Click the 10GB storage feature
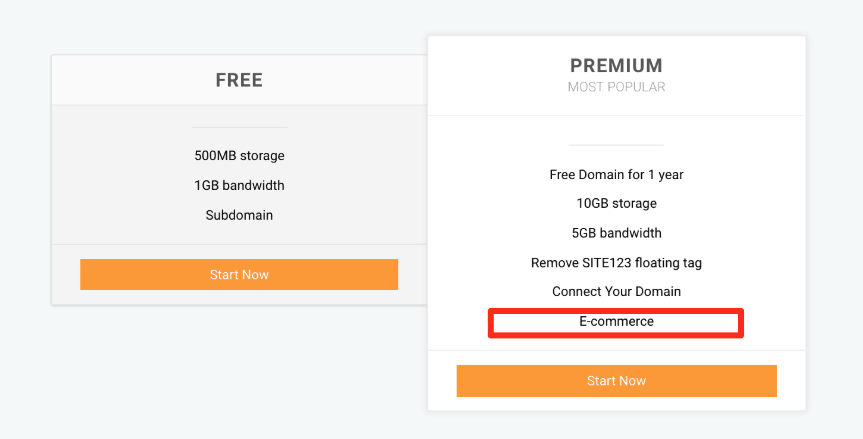The width and height of the screenshot is (863, 439). pos(616,204)
